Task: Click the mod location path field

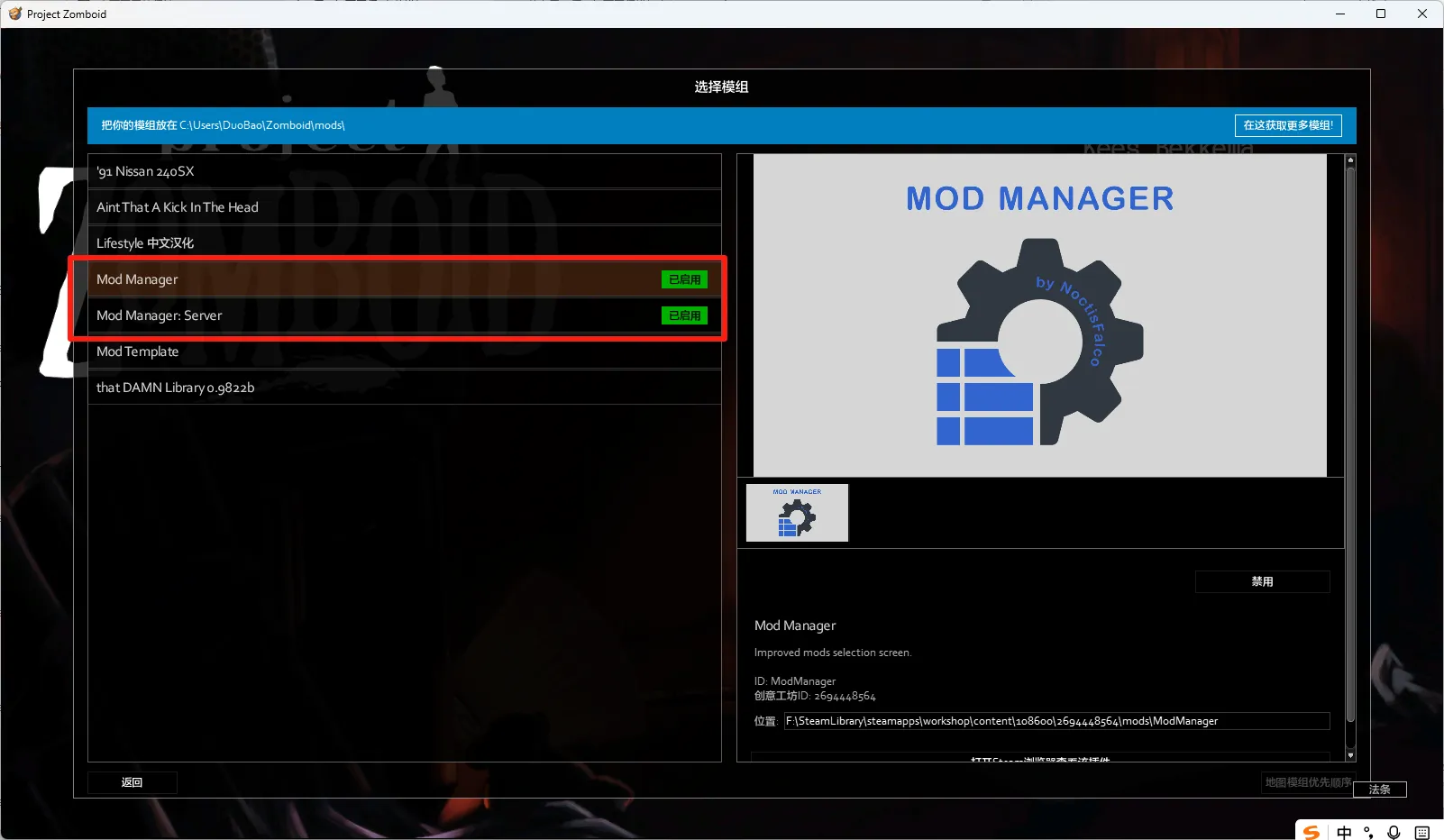Action: click(1056, 721)
